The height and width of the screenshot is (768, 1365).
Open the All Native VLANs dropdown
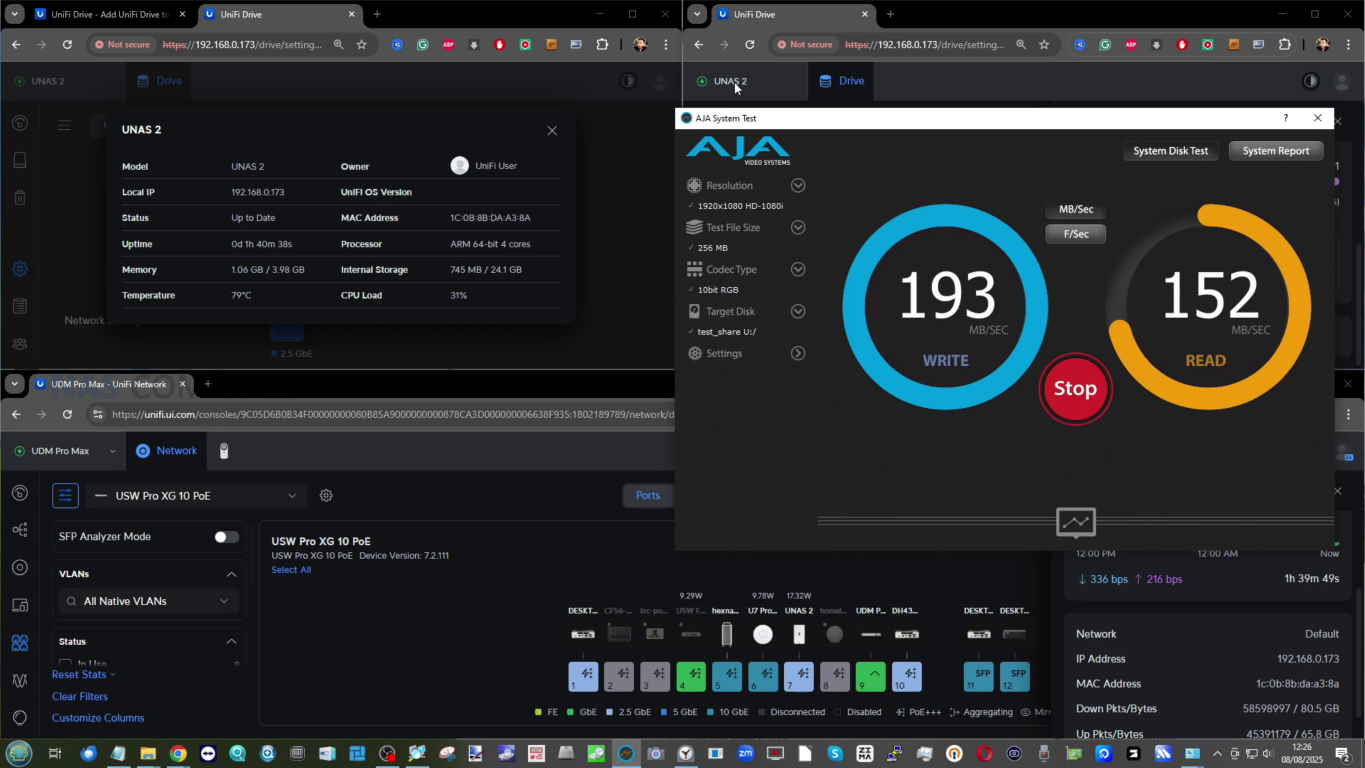pyautogui.click(x=148, y=601)
